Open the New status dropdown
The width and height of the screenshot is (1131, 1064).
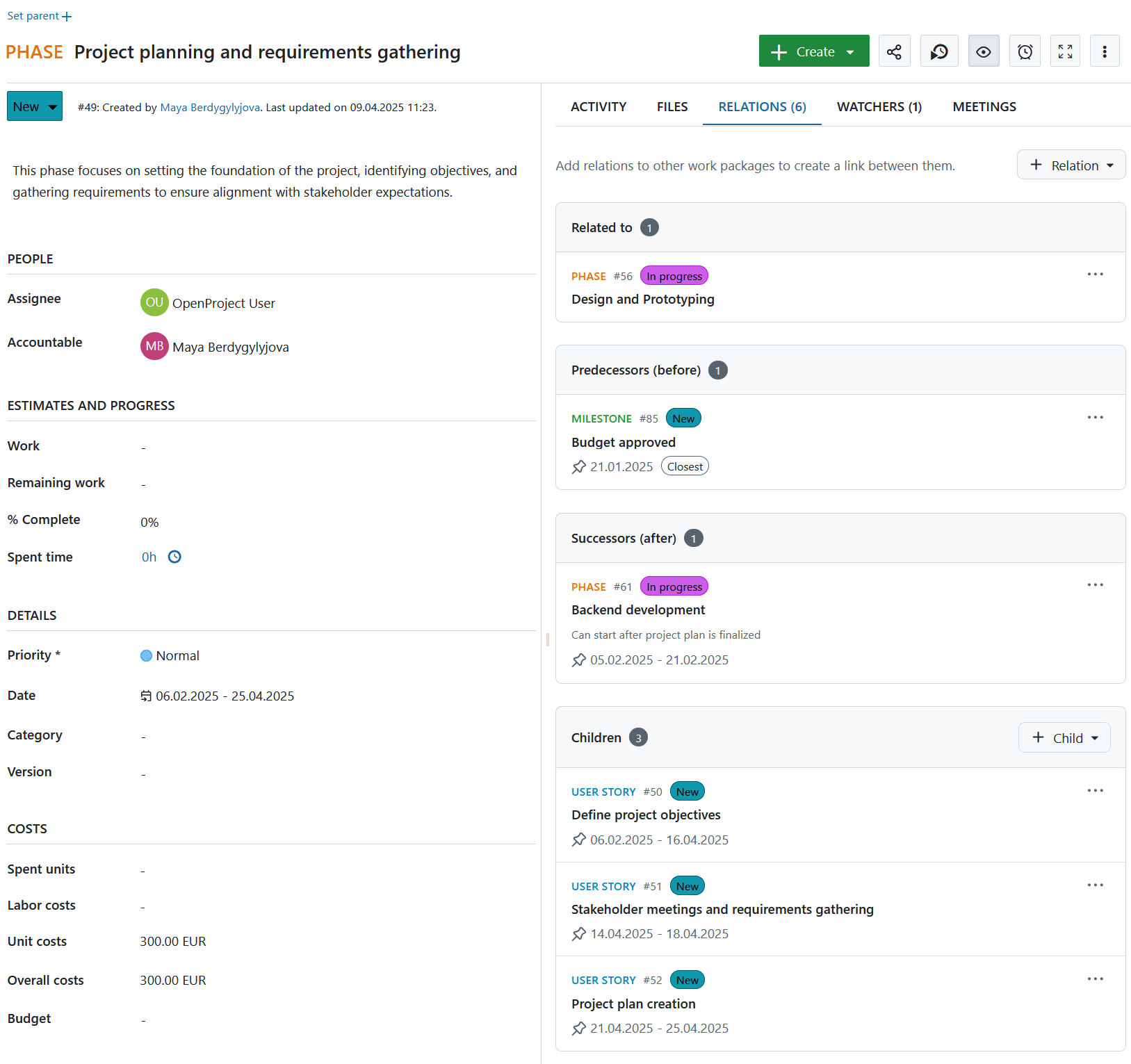(x=34, y=106)
